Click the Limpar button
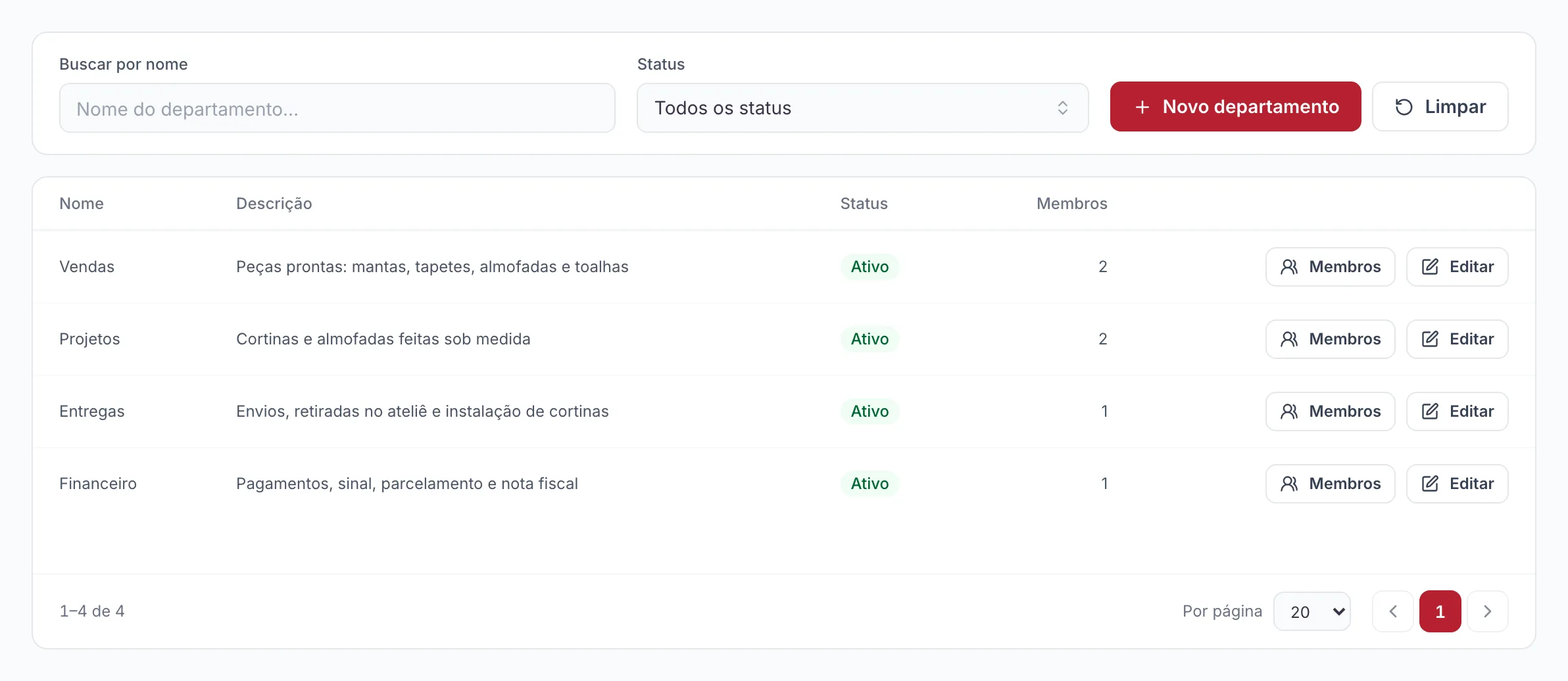 click(1440, 106)
